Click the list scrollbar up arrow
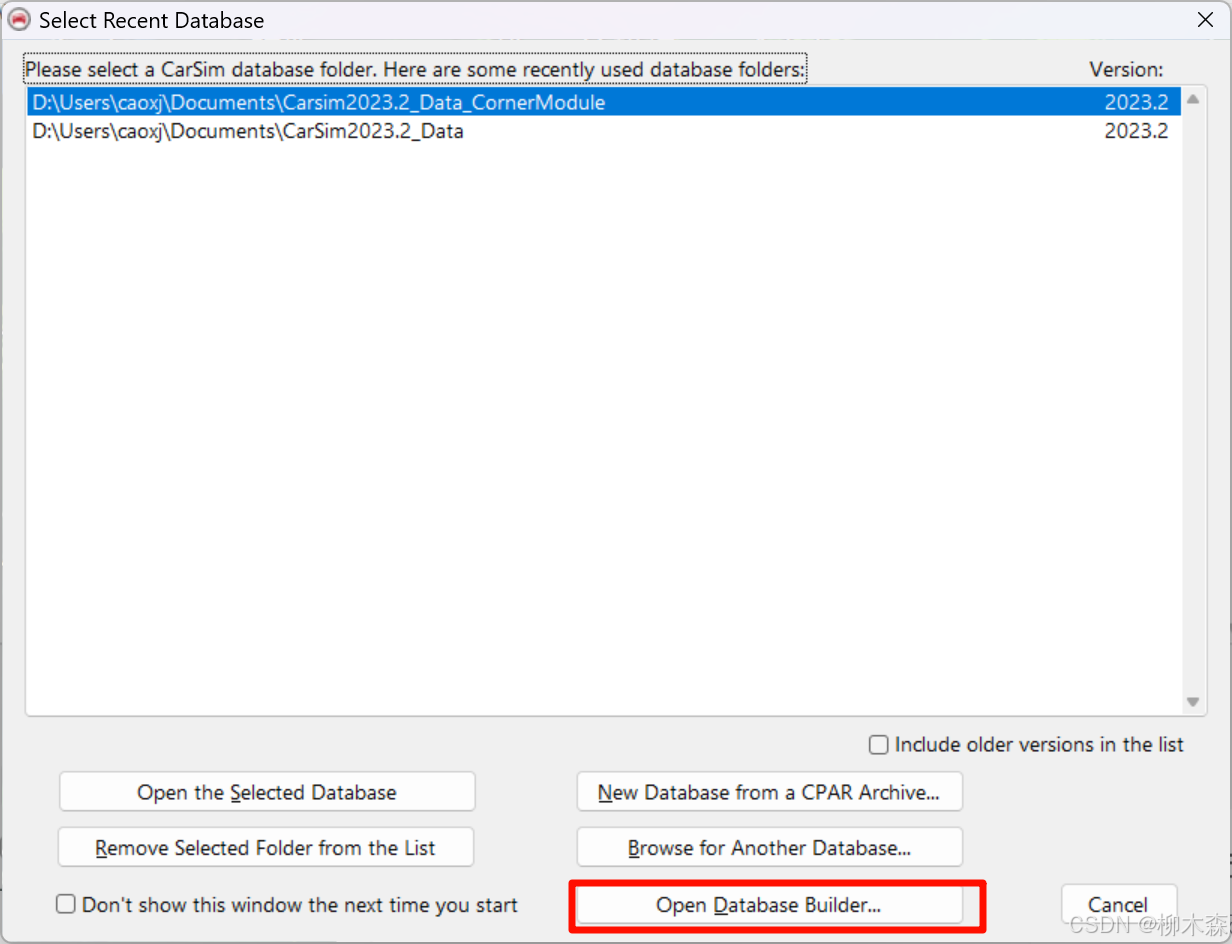Screen dimensions: 1232x944 pyautogui.click(x=1192, y=100)
